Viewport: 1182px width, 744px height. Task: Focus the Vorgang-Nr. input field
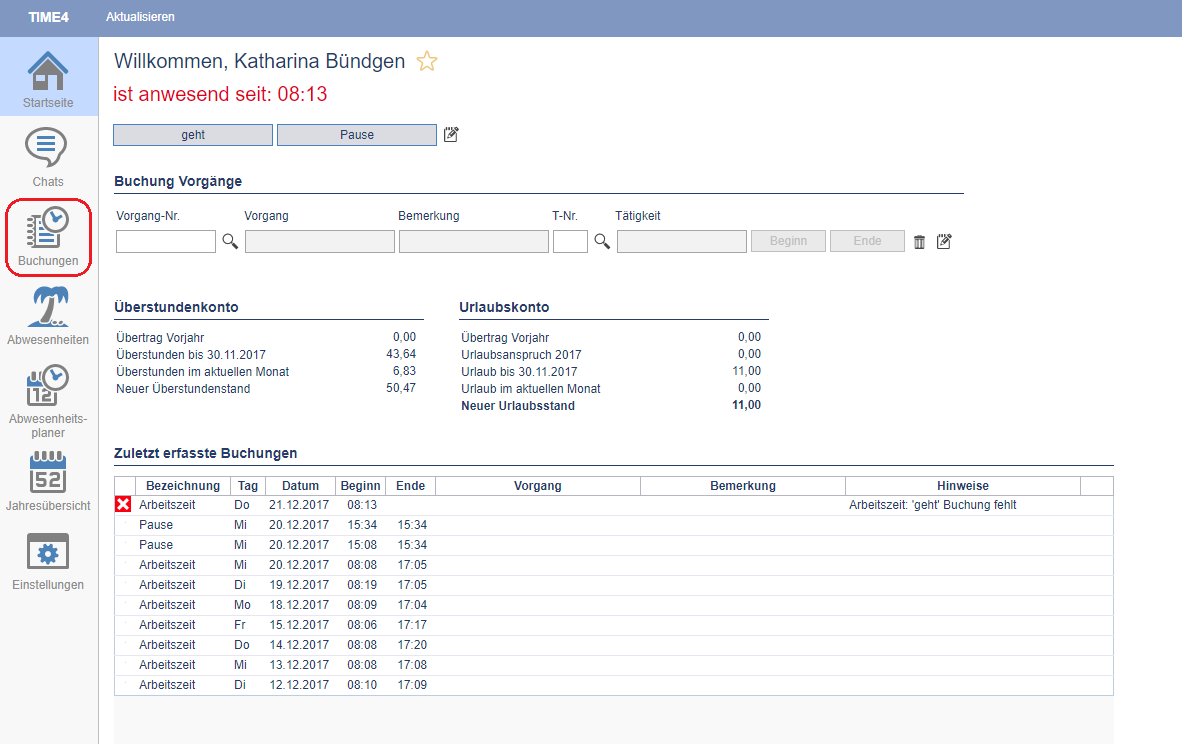coord(166,241)
